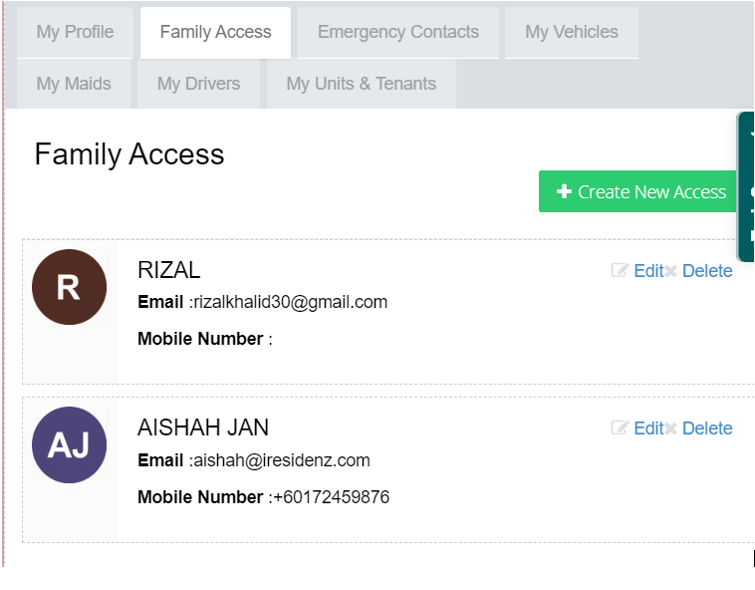Click the Create New Access button

[638, 191]
